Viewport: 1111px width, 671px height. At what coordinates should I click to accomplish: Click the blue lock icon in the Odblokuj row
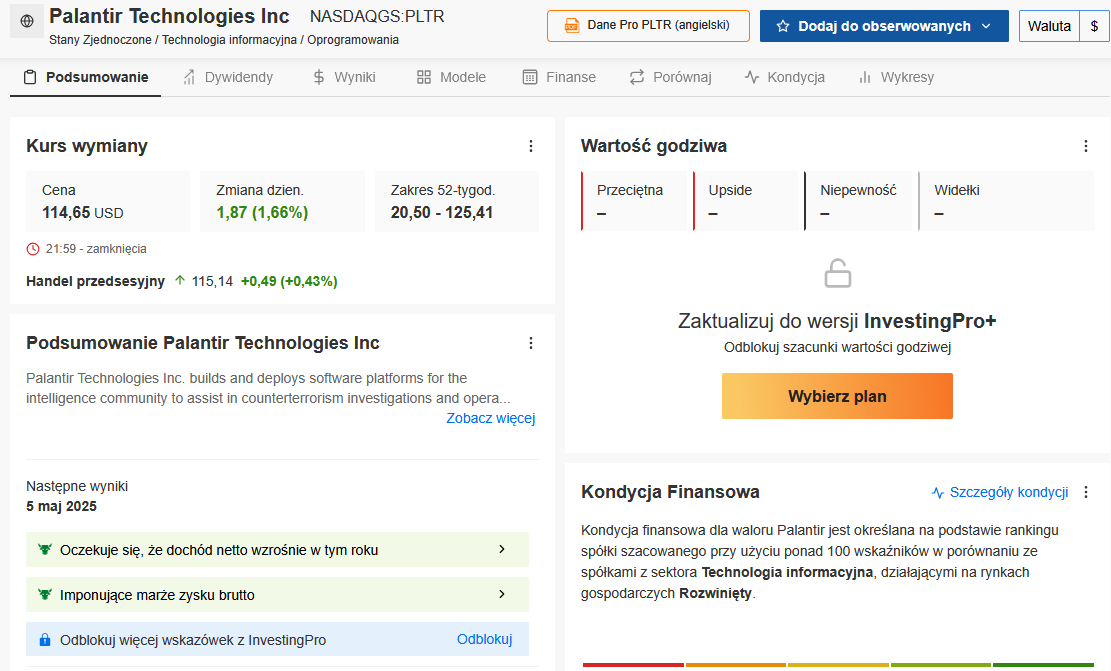pyautogui.click(x=44, y=640)
